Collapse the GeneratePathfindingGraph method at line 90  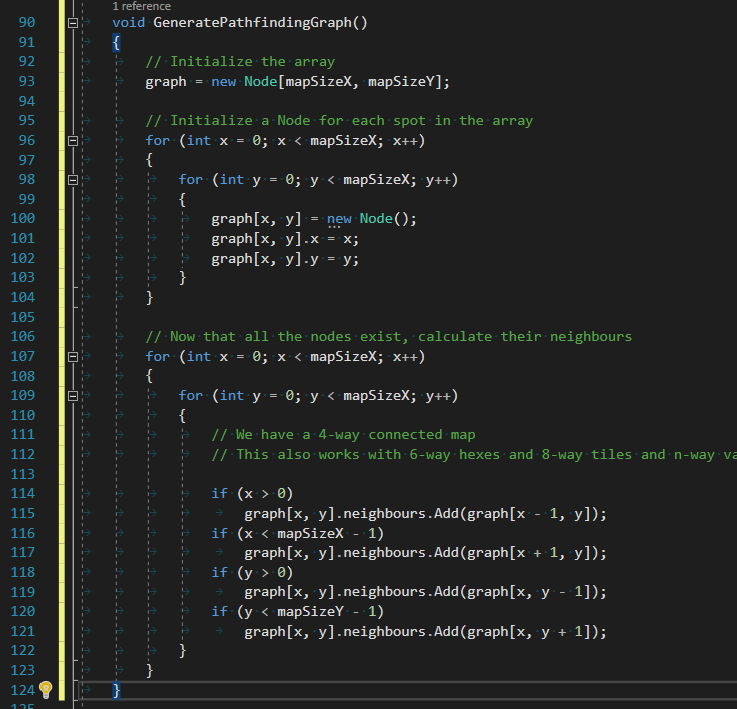73,23
